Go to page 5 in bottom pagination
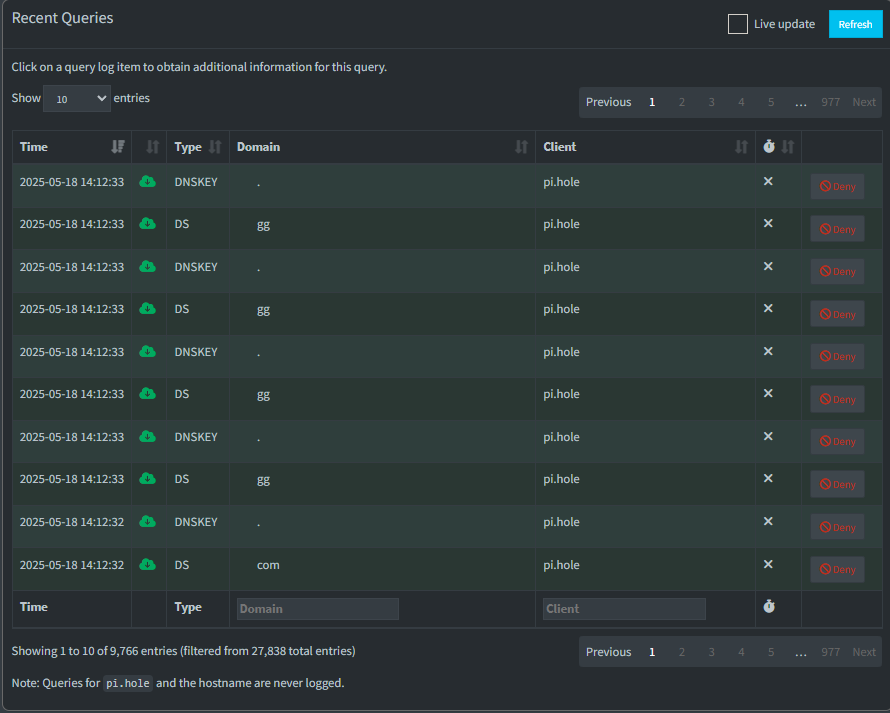Screen dimensions: 890x713 pos(771,652)
